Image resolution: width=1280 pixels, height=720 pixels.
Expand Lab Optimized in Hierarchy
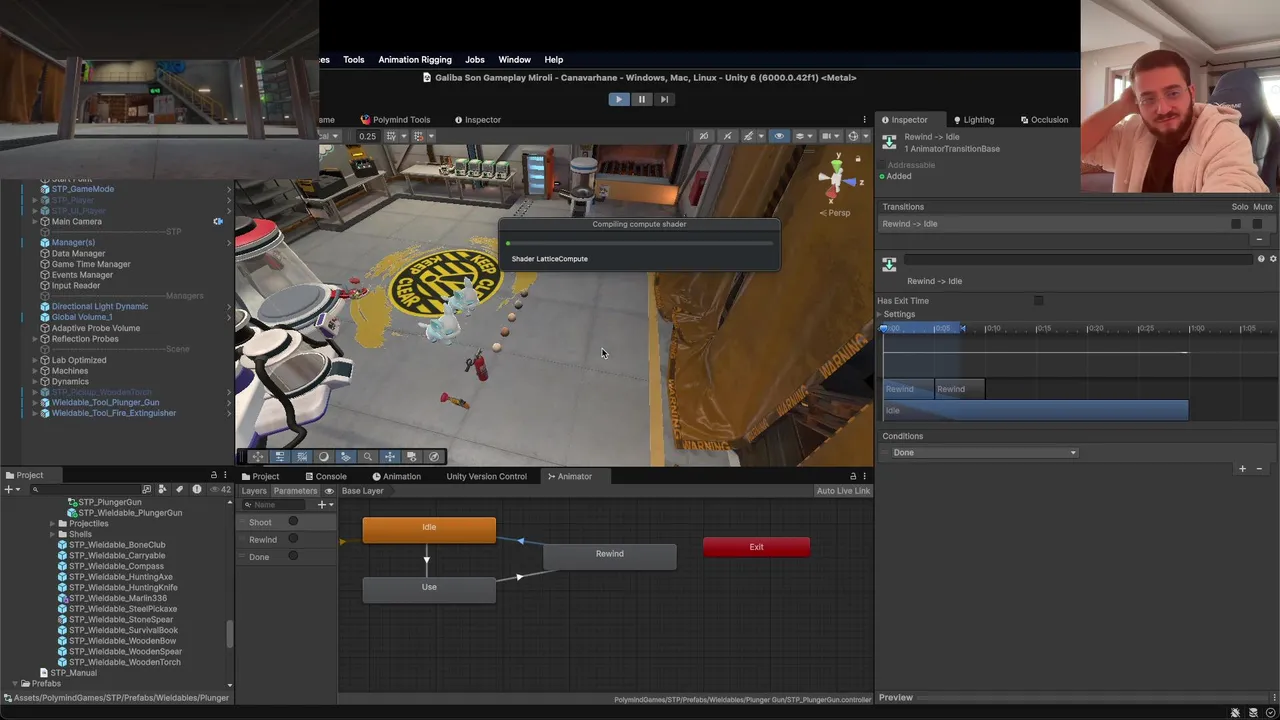35,360
